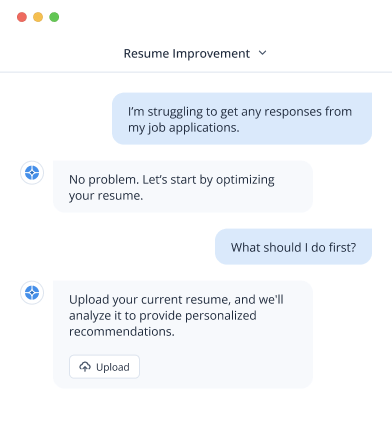Expand the chevron beside Resume Improvement
Image resolution: width=392 pixels, height=433 pixels.
tap(263, 53)
